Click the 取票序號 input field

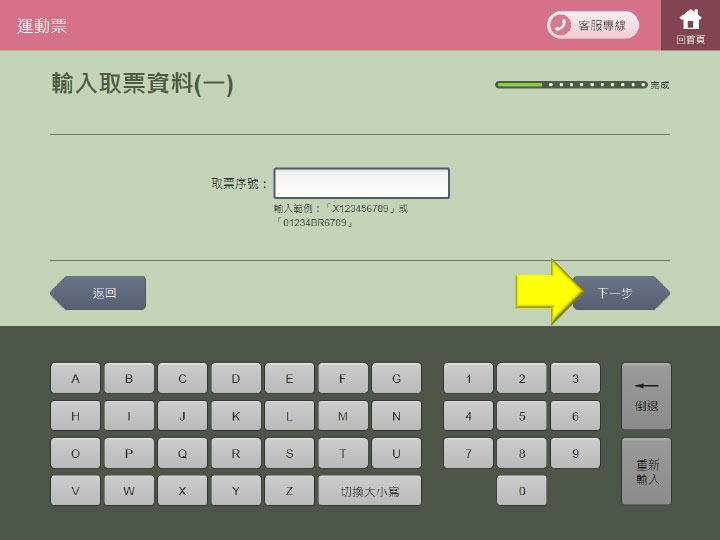click(361, 184)
